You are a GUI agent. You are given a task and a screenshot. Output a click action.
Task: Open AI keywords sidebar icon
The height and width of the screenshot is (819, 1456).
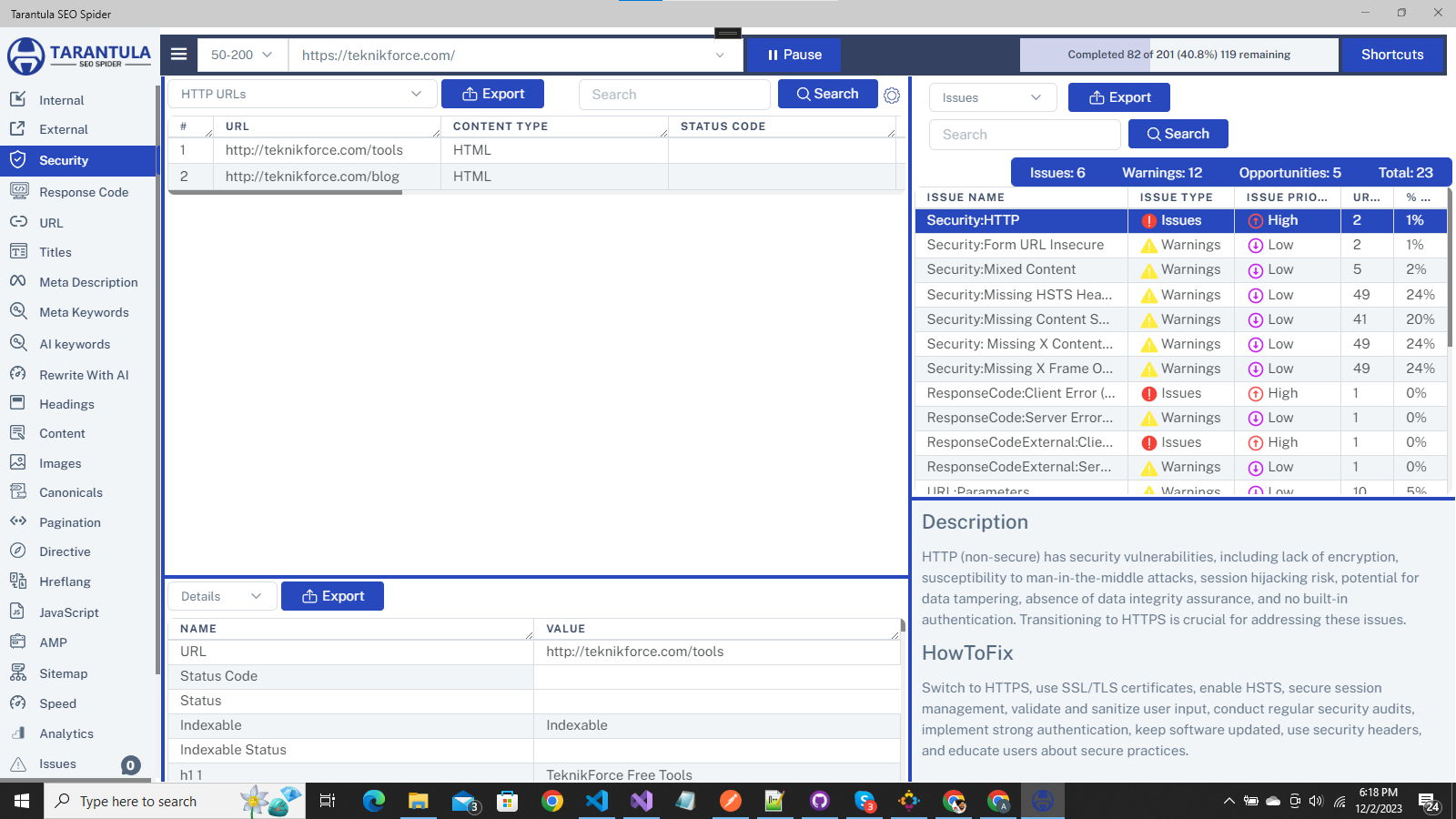tap(18, 343)
